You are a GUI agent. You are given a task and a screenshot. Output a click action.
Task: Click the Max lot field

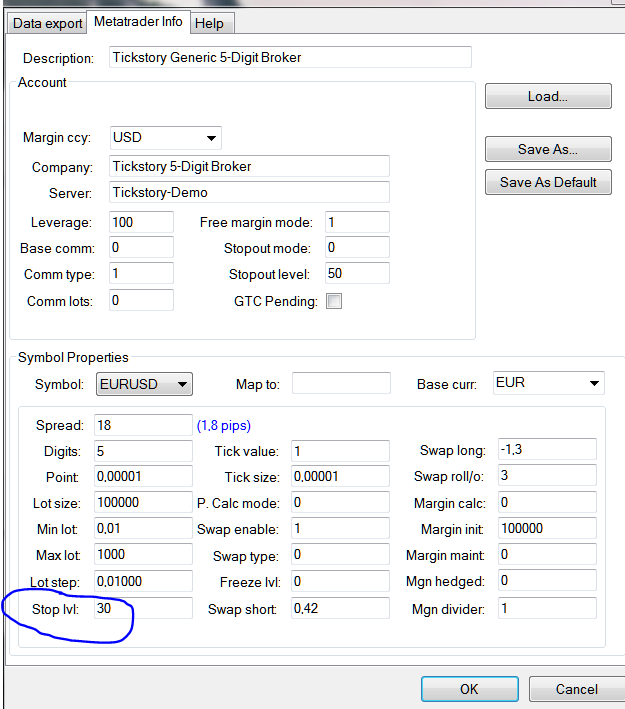[143, 555]
